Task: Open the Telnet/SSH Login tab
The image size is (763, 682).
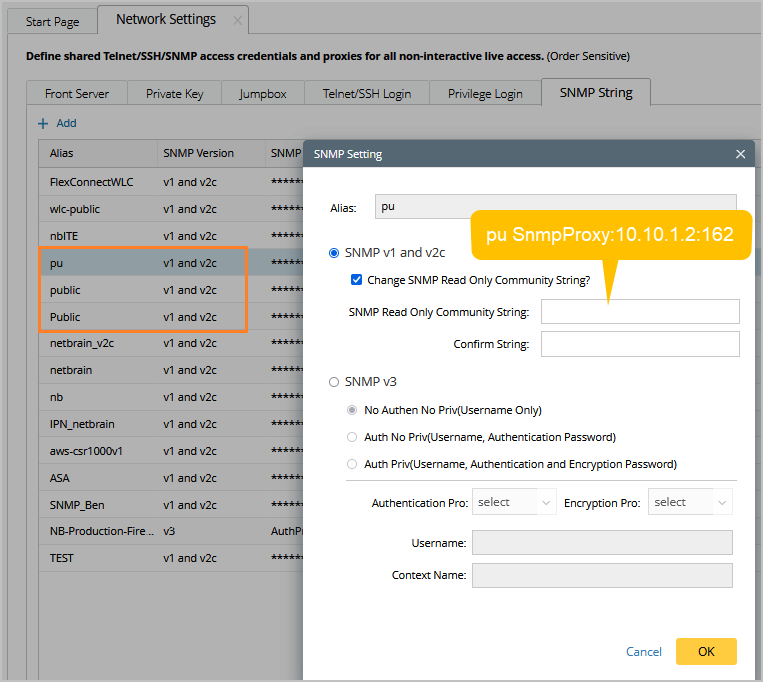Action: pos(366,93)
